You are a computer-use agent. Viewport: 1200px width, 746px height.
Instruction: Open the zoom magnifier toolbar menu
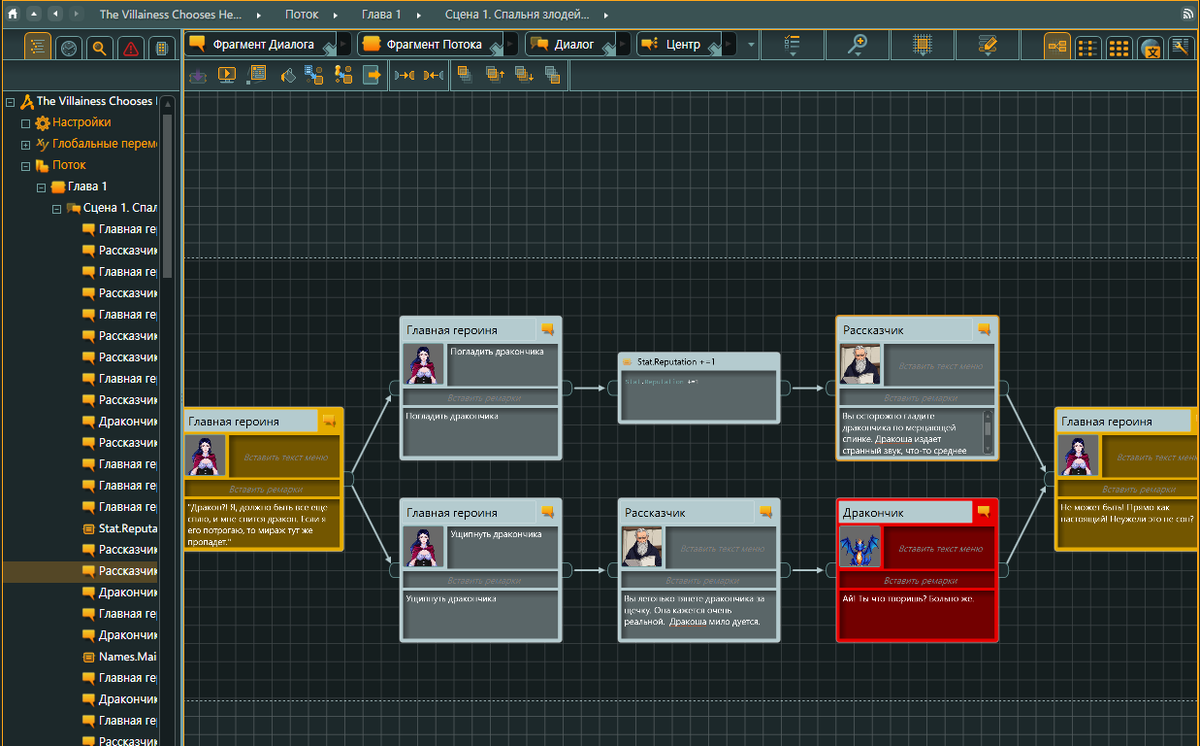point(857,45)
